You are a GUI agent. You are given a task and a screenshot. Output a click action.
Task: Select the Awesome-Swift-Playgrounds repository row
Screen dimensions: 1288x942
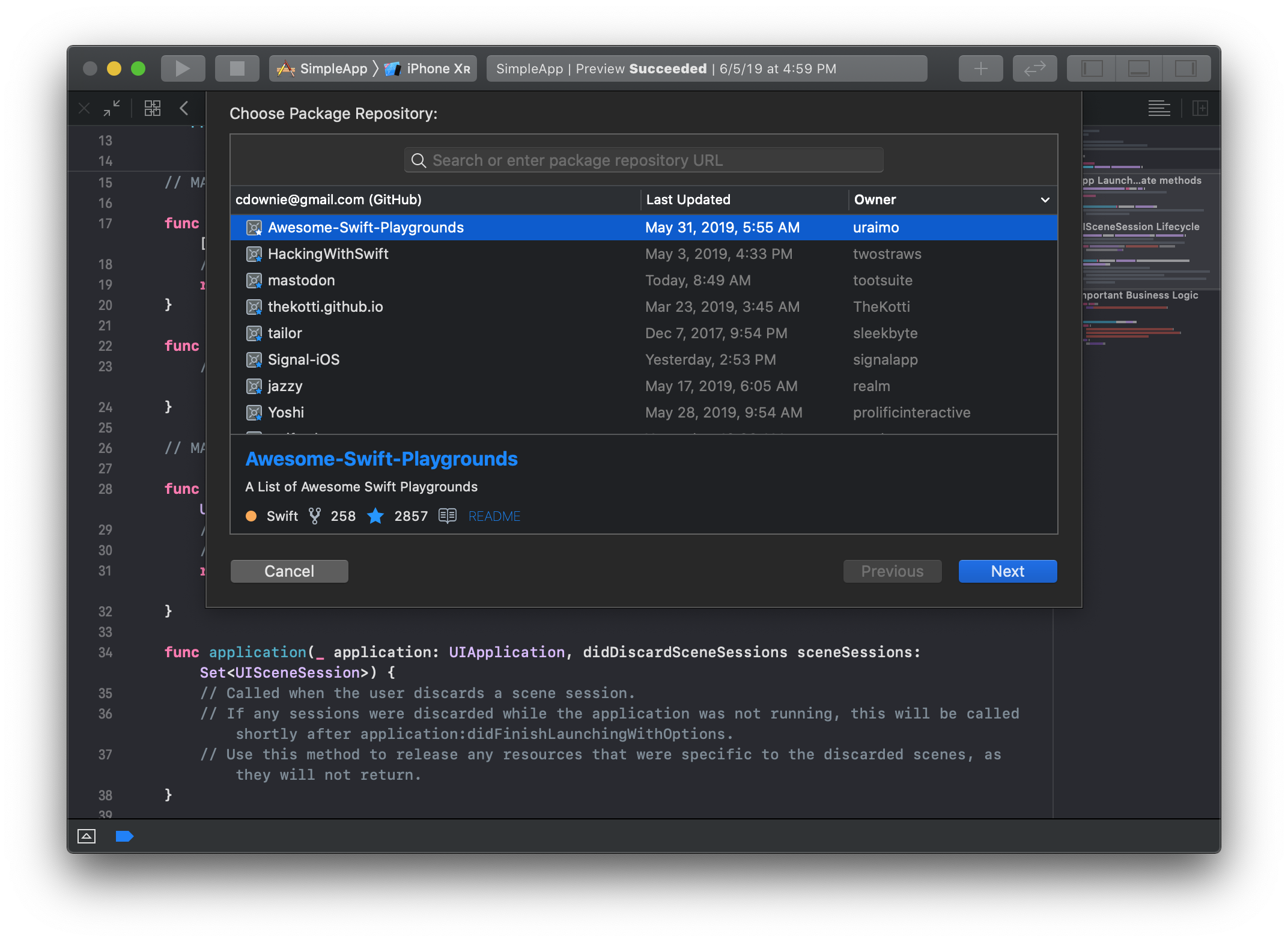pos(643,228)
